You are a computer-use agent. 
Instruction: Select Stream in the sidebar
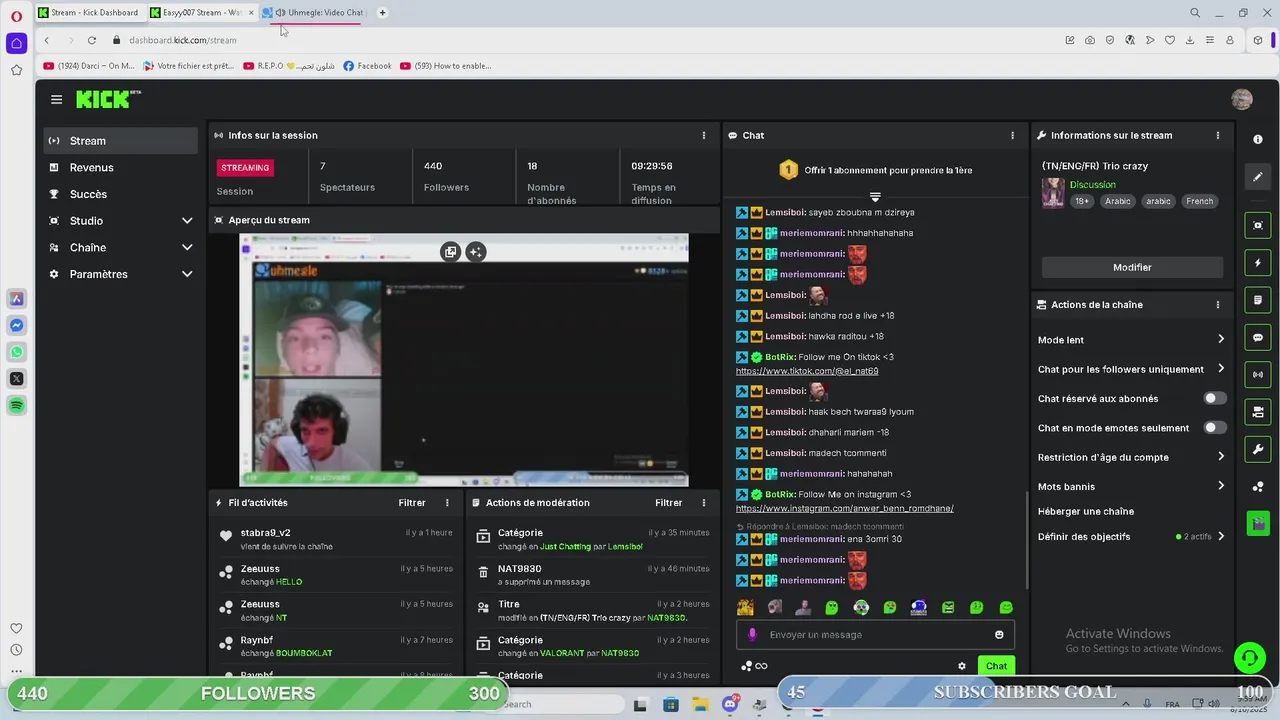pyautogui.click(x=120, y=141)
